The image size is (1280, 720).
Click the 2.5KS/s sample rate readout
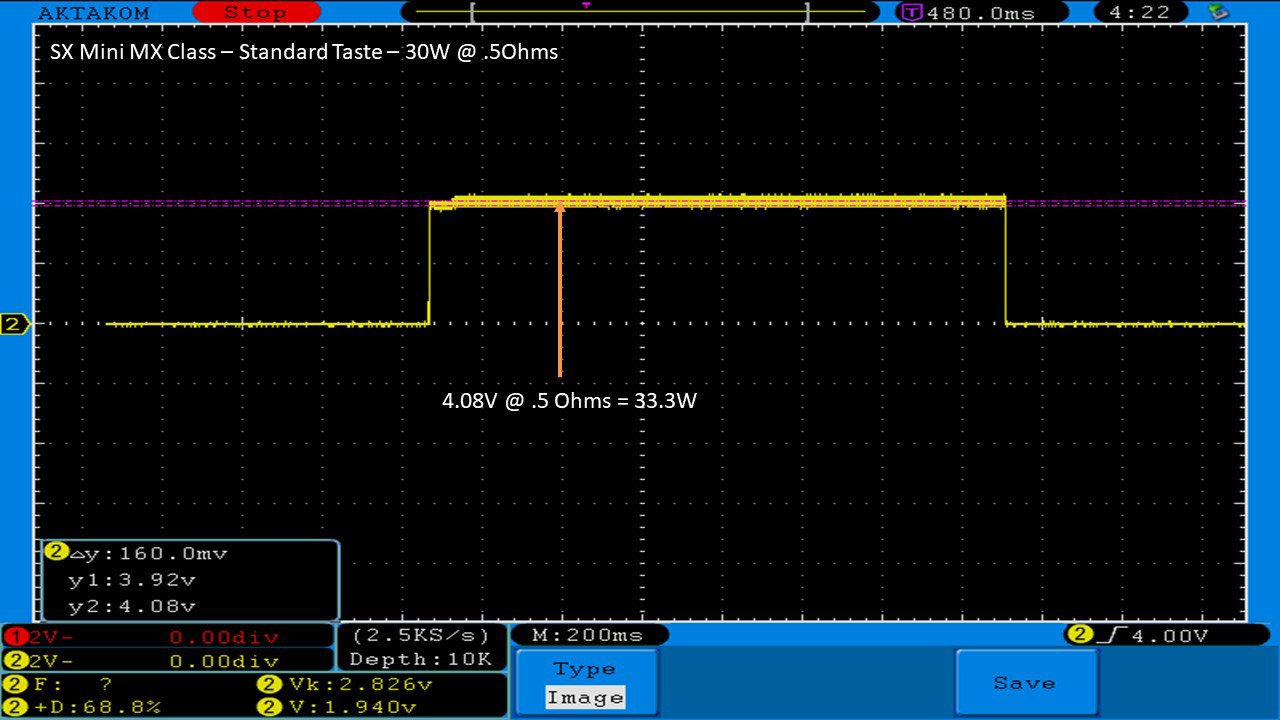pos(420,636)
